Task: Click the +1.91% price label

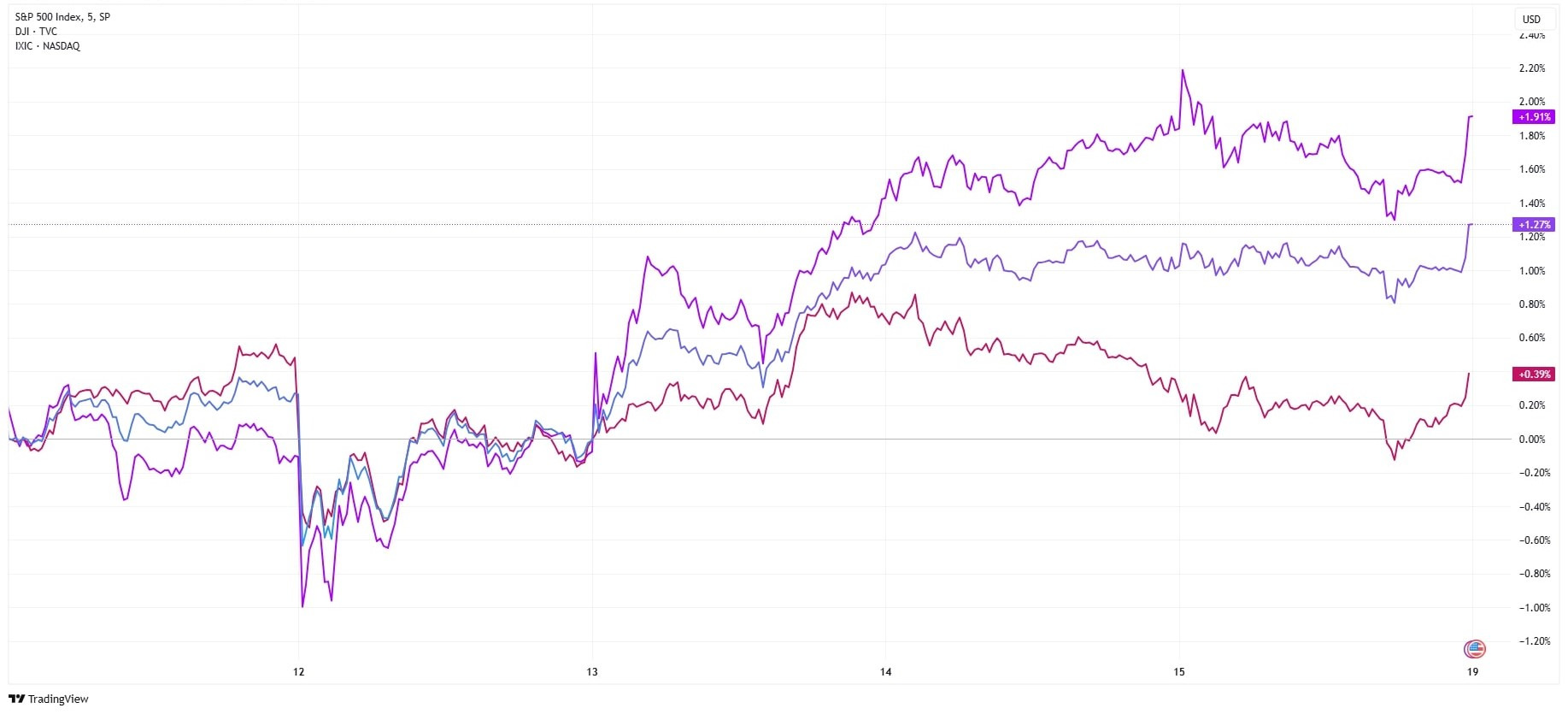Action: coord(1534,117)
